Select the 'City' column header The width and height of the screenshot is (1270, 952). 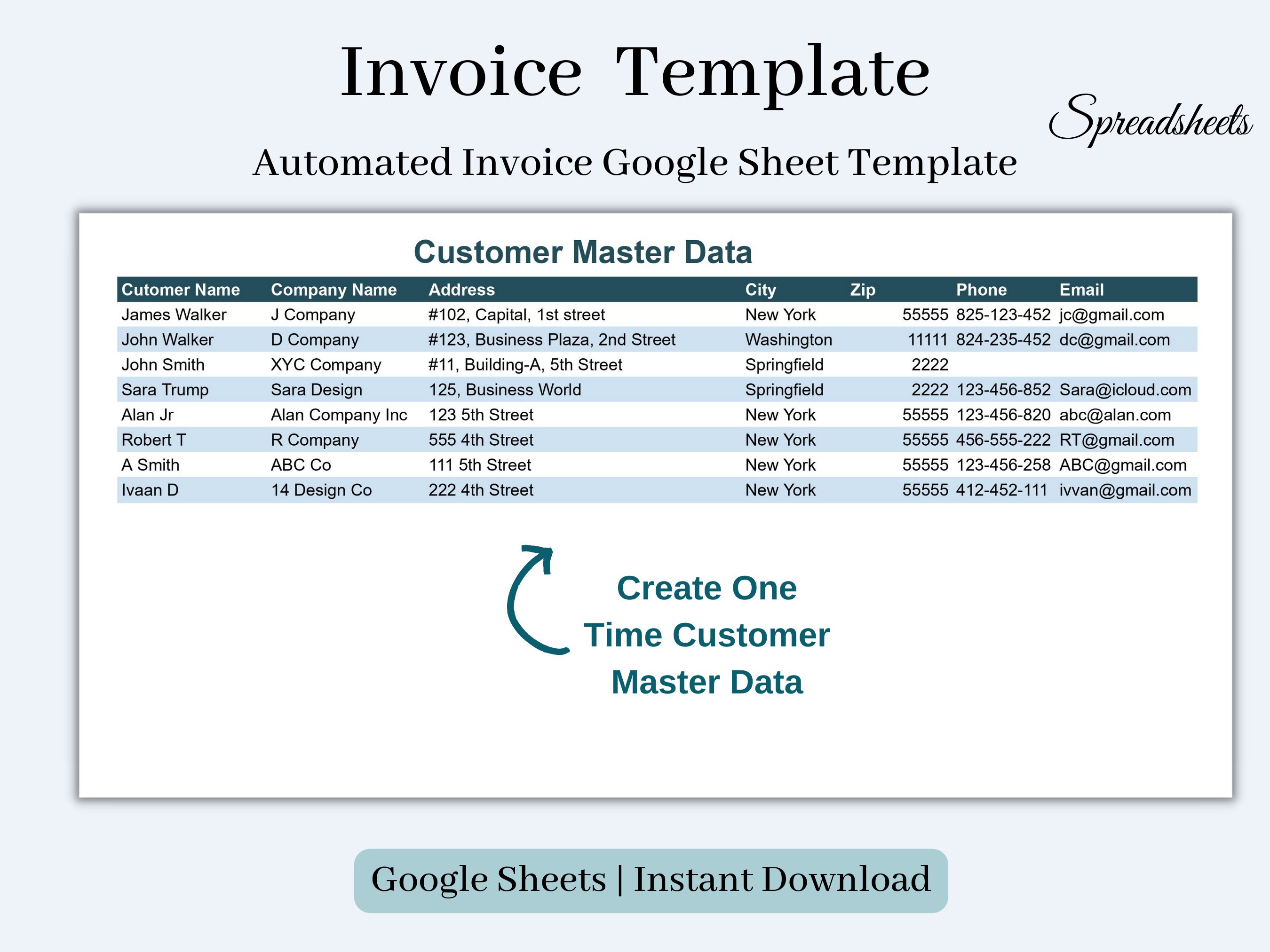[761, 290]
